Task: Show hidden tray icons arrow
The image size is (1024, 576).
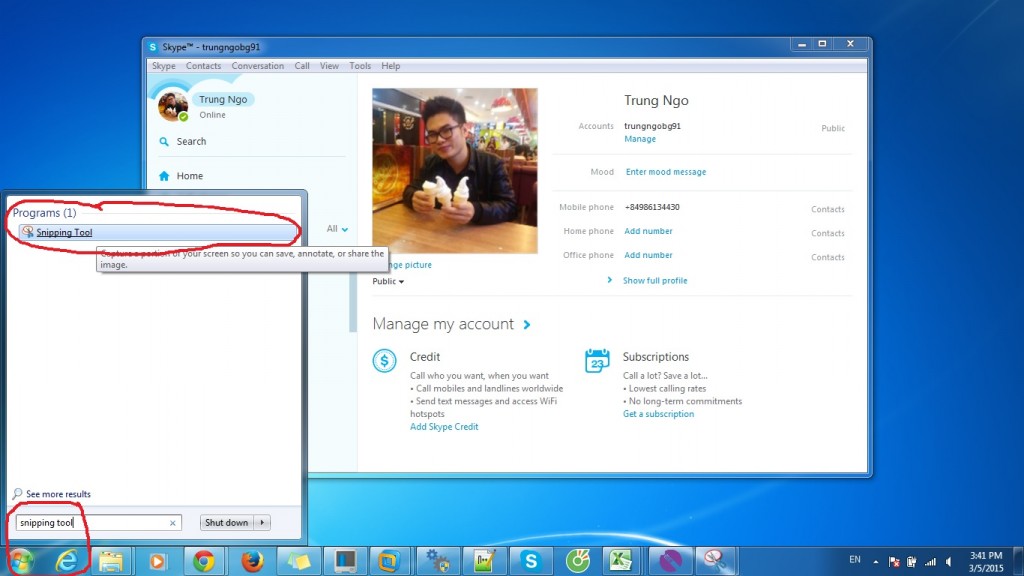Action: click(875, 562)
